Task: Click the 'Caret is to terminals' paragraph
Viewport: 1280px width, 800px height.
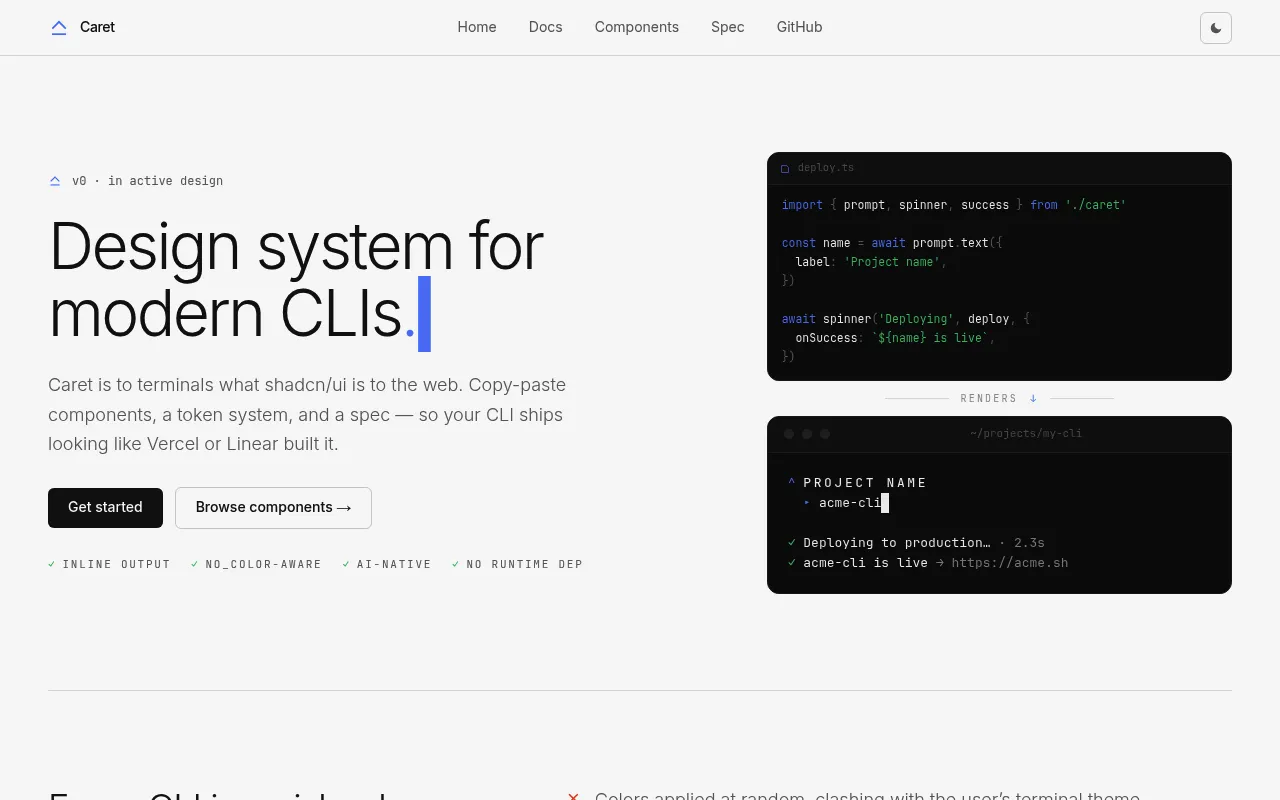Action: pyautogui.click(x=307, y=414)
